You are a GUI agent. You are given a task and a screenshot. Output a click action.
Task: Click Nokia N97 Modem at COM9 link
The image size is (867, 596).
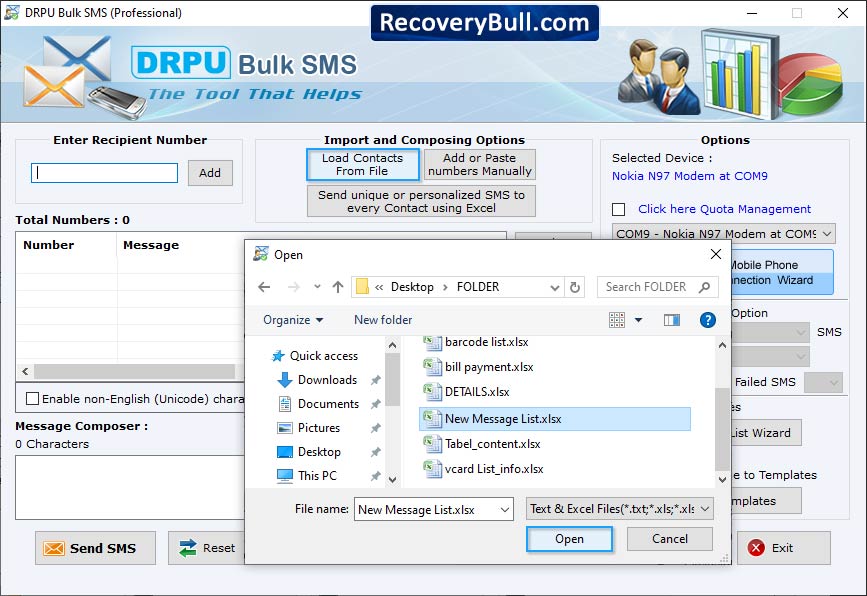pos(690,176)
